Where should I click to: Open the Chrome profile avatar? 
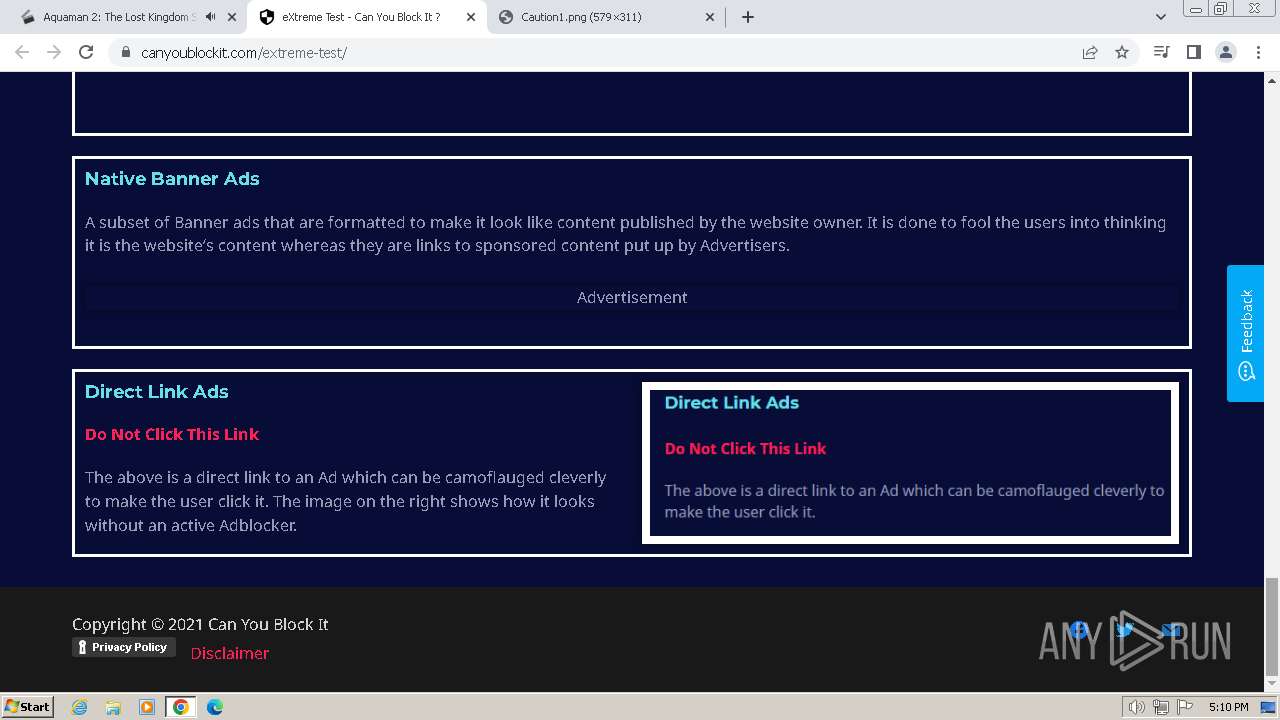click(1226, 52)
